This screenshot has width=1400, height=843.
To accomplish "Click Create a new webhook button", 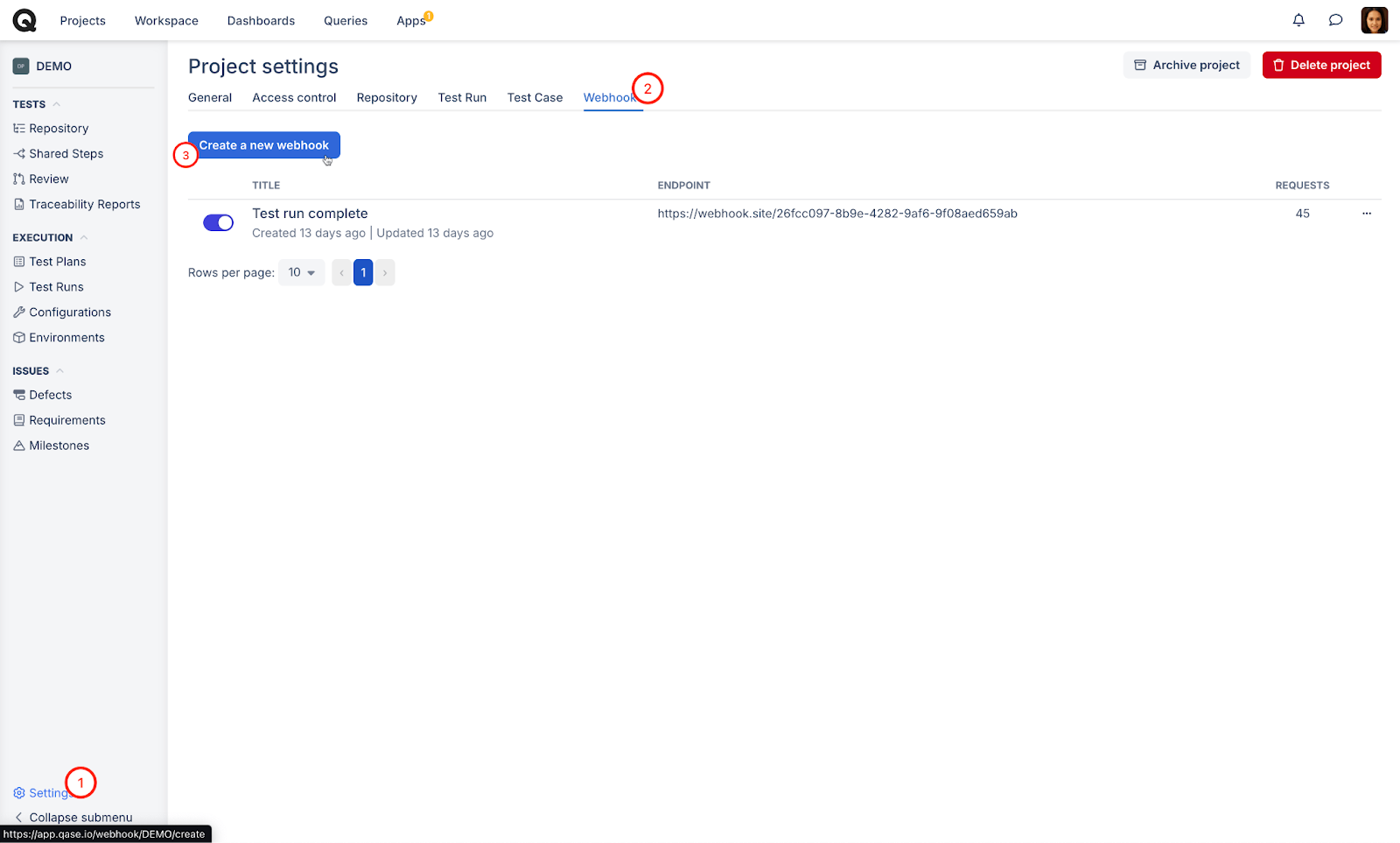I will point(263,145).
